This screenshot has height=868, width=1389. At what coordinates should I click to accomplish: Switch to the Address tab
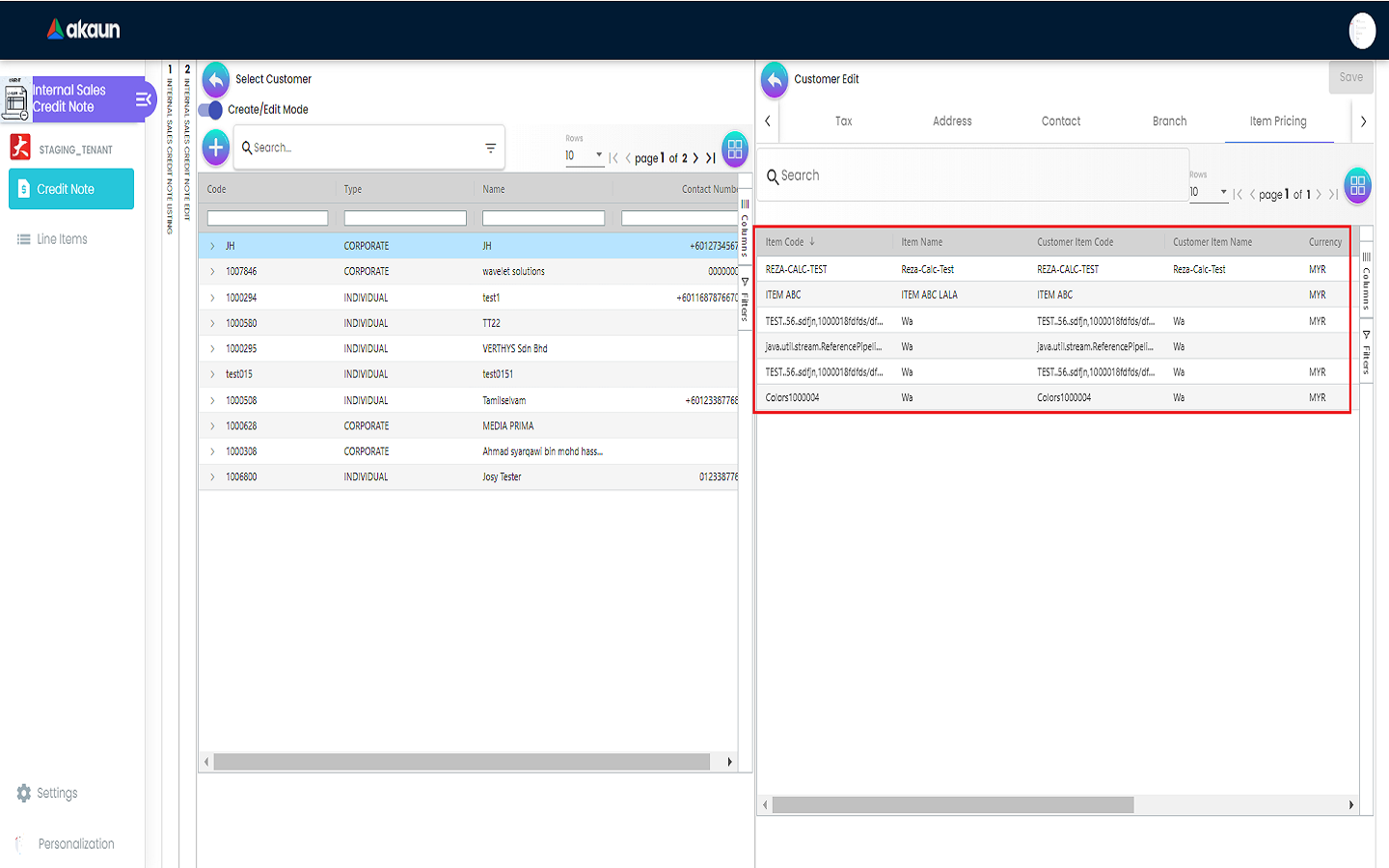pos(952,122)
